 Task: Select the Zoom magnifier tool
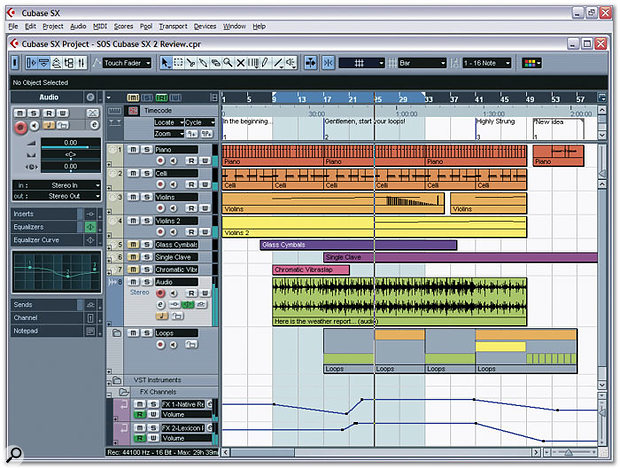[228, 62]
